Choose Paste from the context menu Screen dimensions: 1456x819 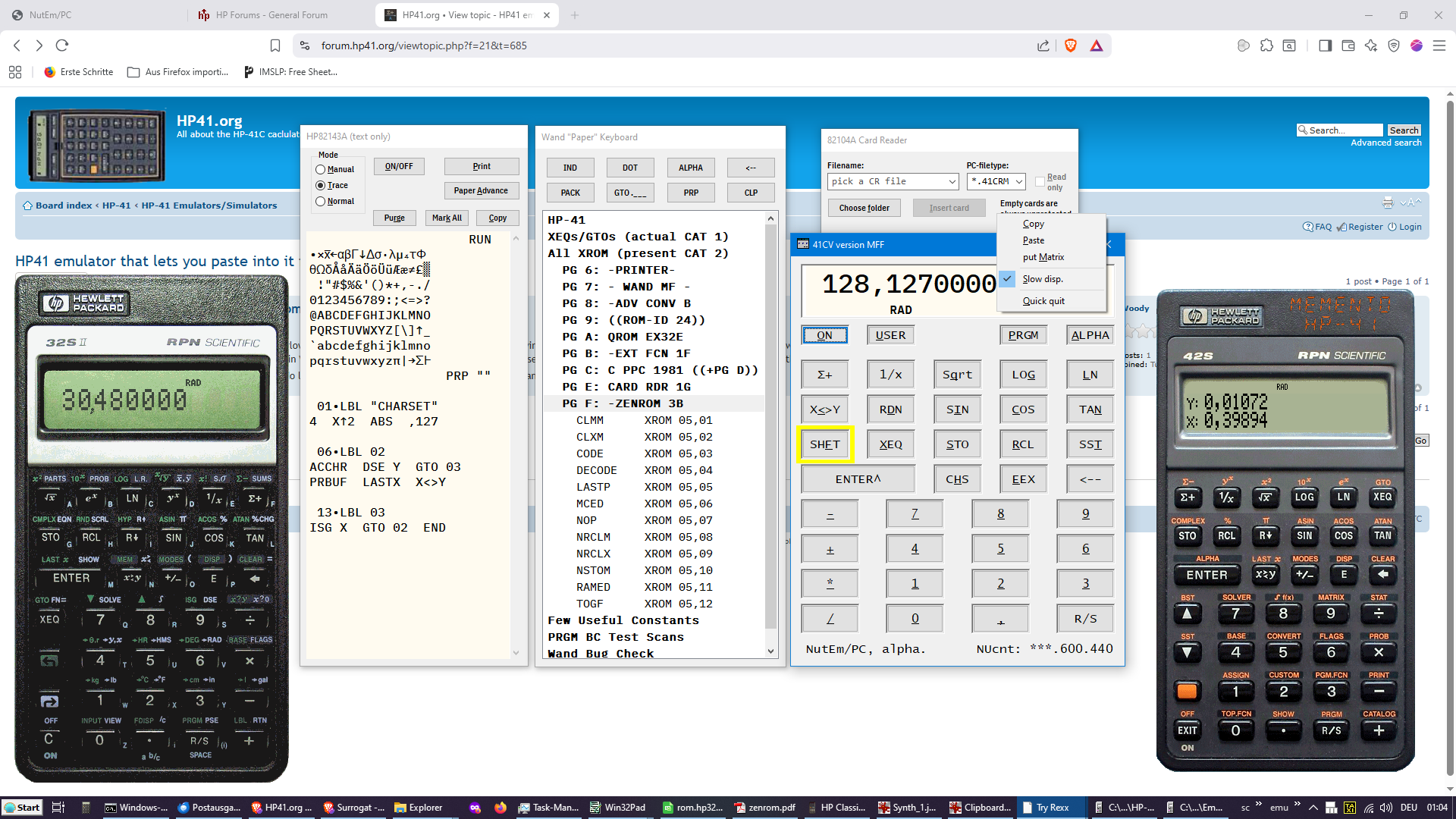[x=1033, y=240]
